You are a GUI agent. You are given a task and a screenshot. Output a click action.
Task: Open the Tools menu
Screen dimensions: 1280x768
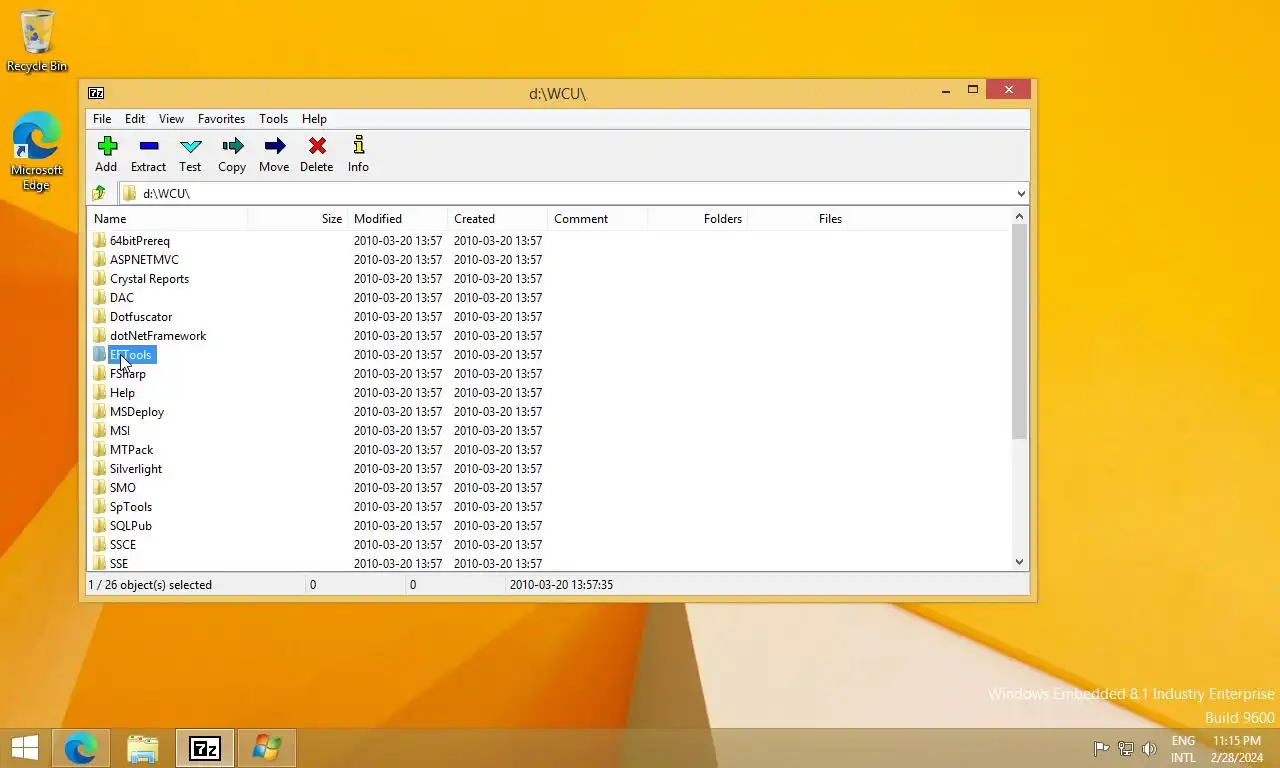(x=273, y=119)
